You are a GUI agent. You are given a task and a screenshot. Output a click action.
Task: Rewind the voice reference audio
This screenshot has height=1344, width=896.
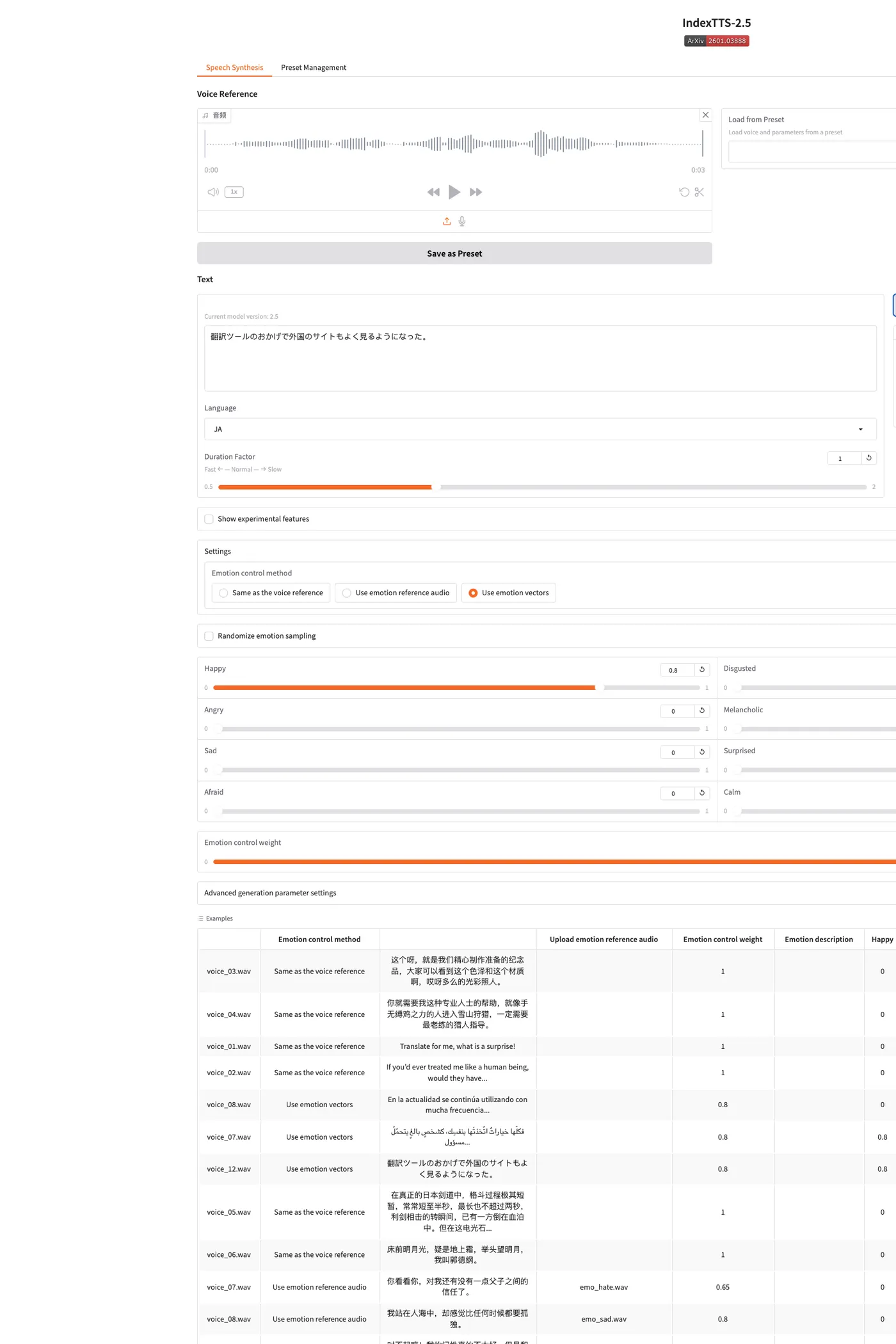(x=433, y=192)
